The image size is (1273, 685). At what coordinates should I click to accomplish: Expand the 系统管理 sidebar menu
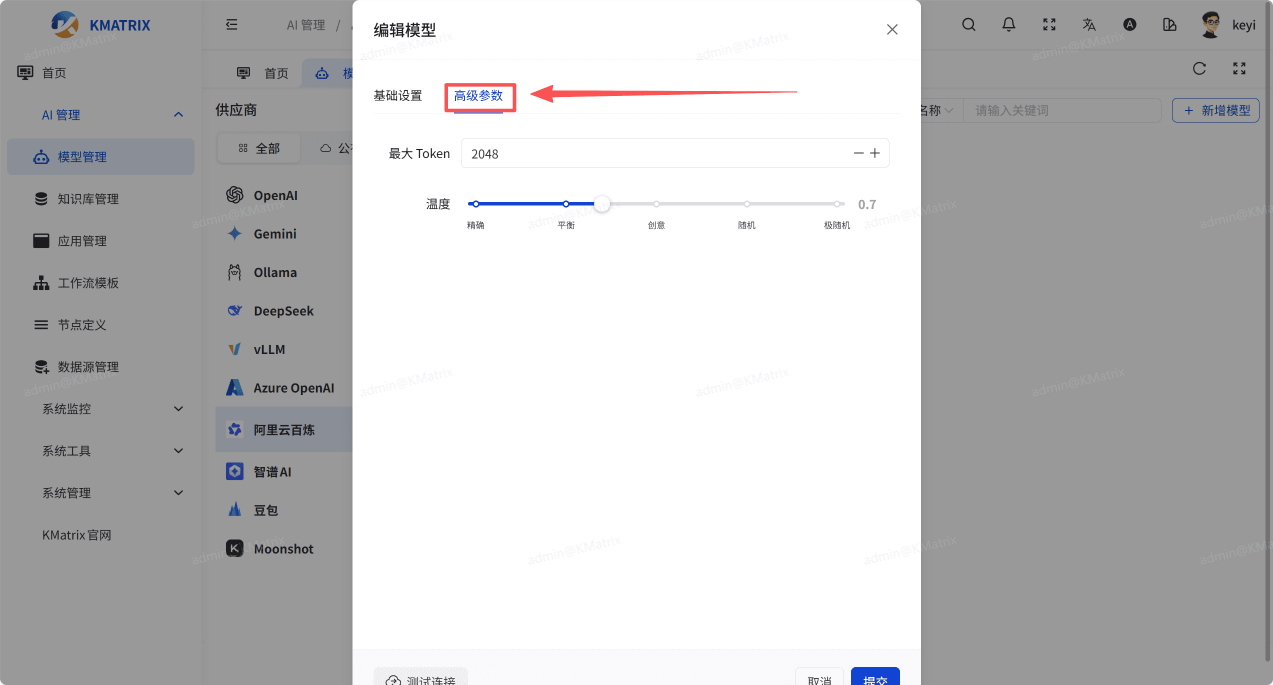pyautogui.click(x=178, y=493)
